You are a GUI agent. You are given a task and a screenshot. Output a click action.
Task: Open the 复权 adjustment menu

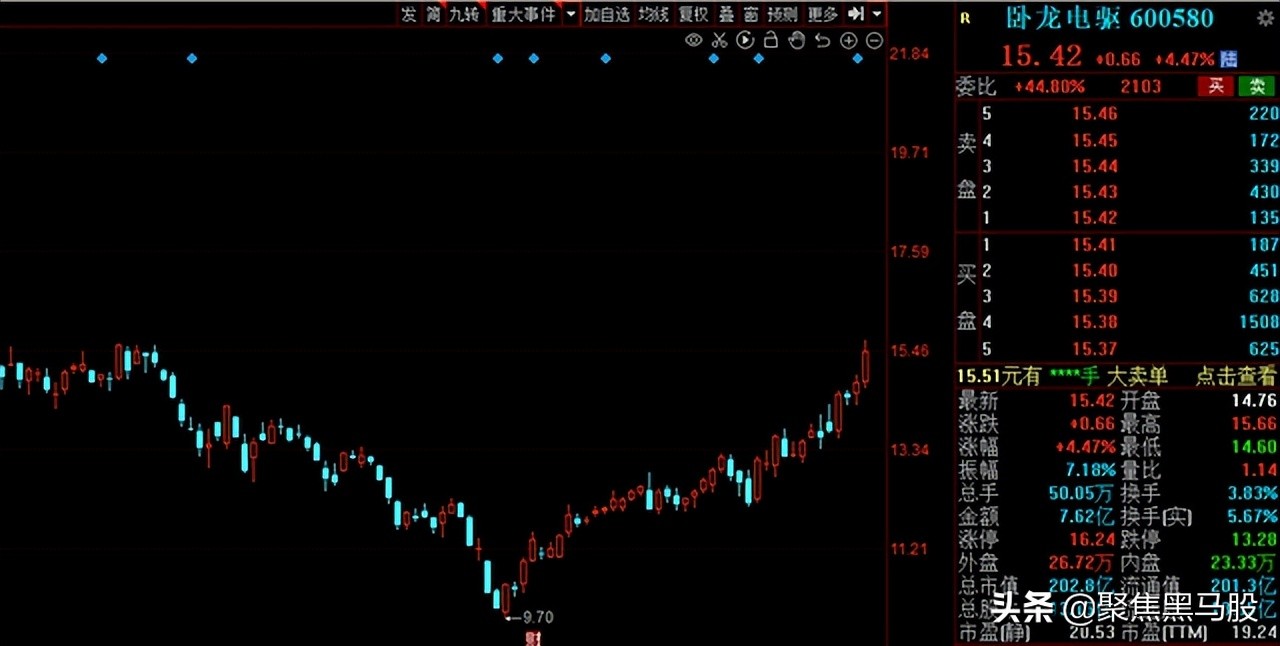pos(693,14)
